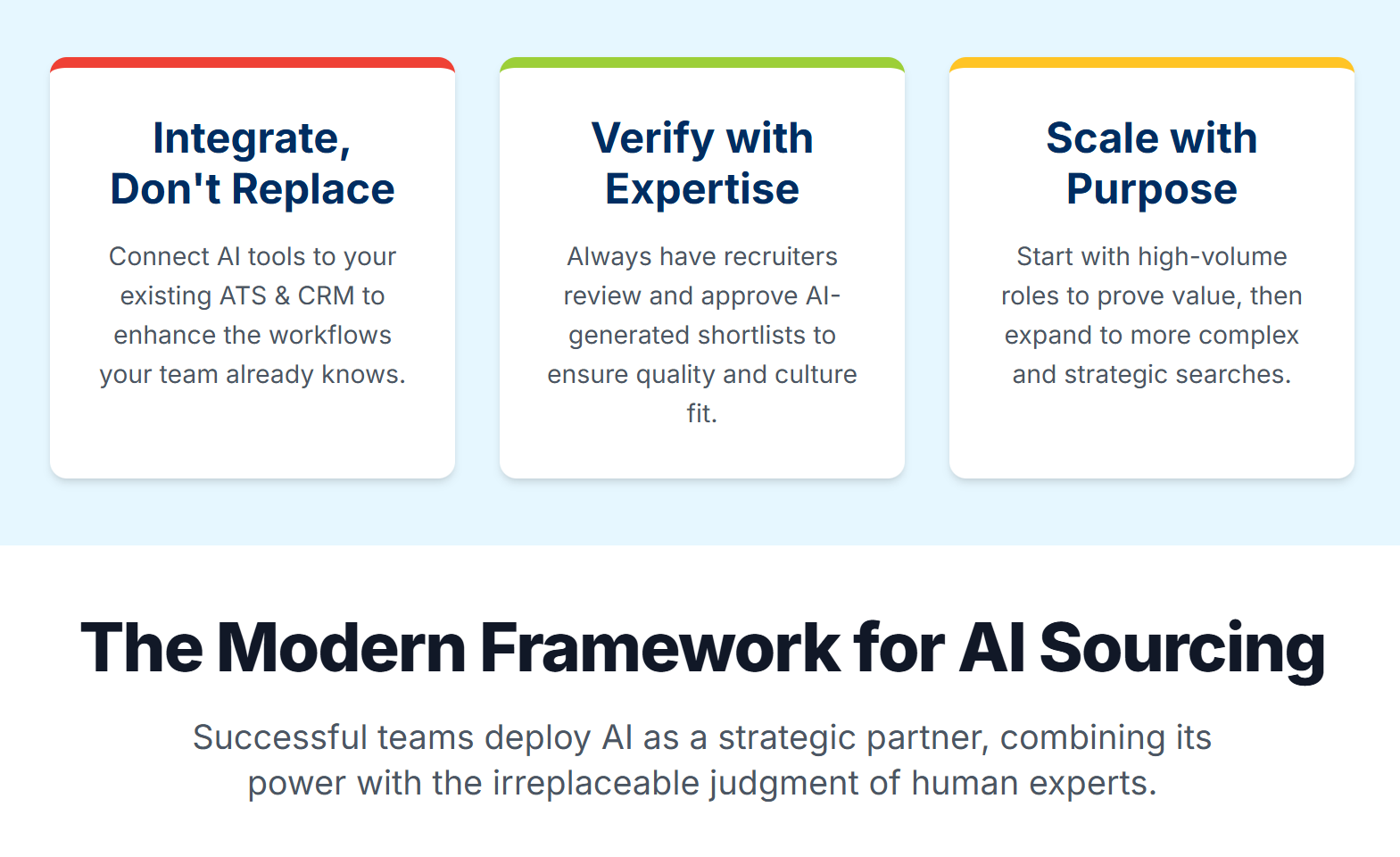Click the 'Start with high-volume' description paragraph

click(1152, 315)
